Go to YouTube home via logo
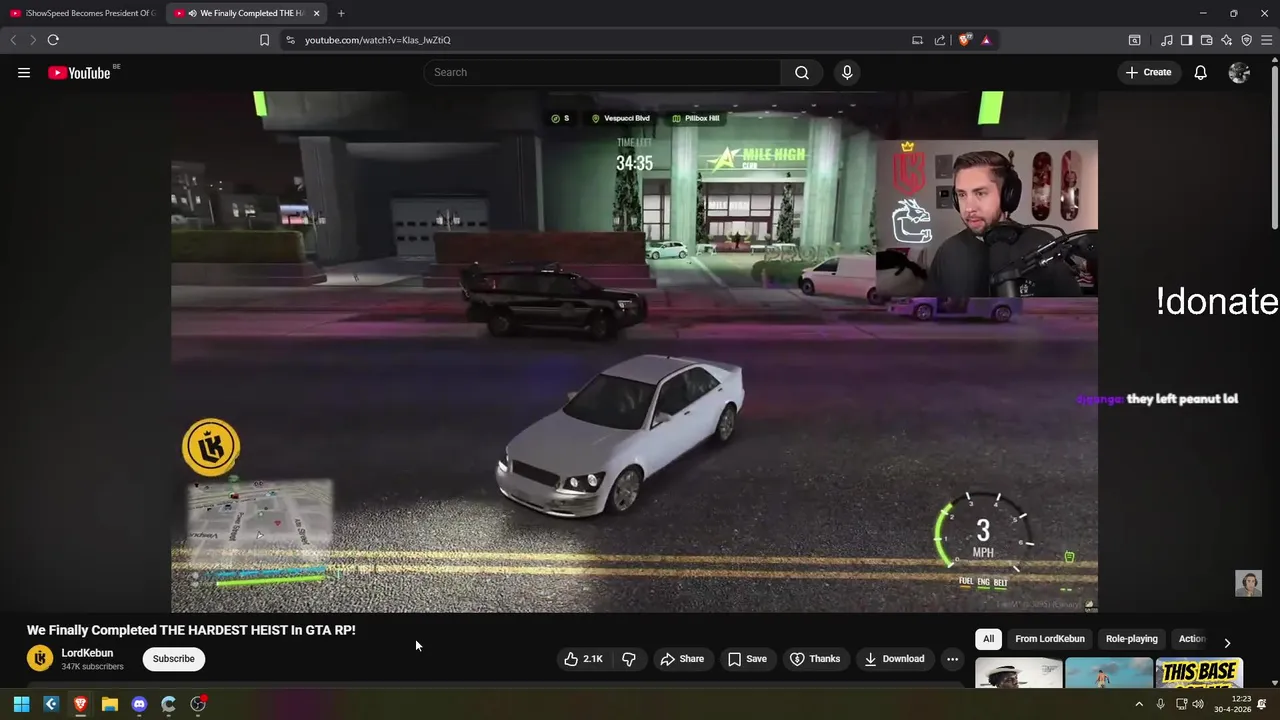1280x720 pixels. (79, 72)
